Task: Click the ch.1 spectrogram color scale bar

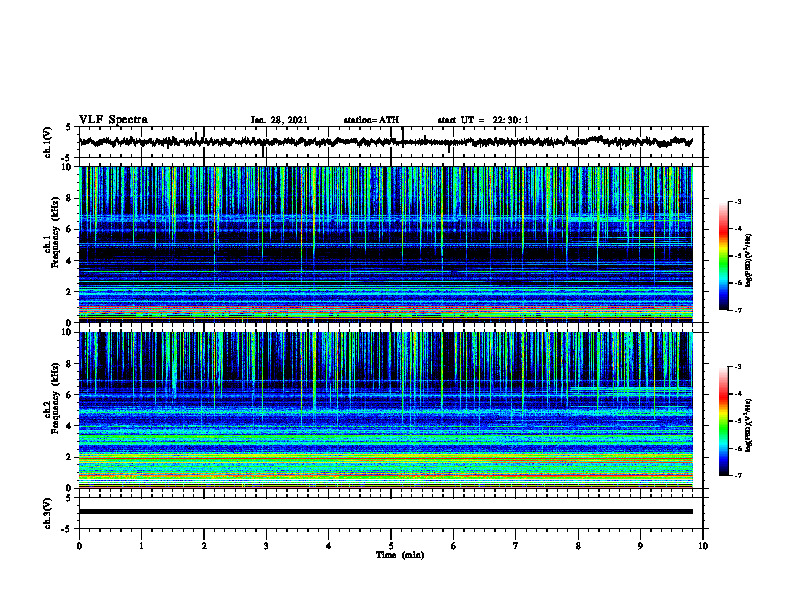Action: [724, 256]
